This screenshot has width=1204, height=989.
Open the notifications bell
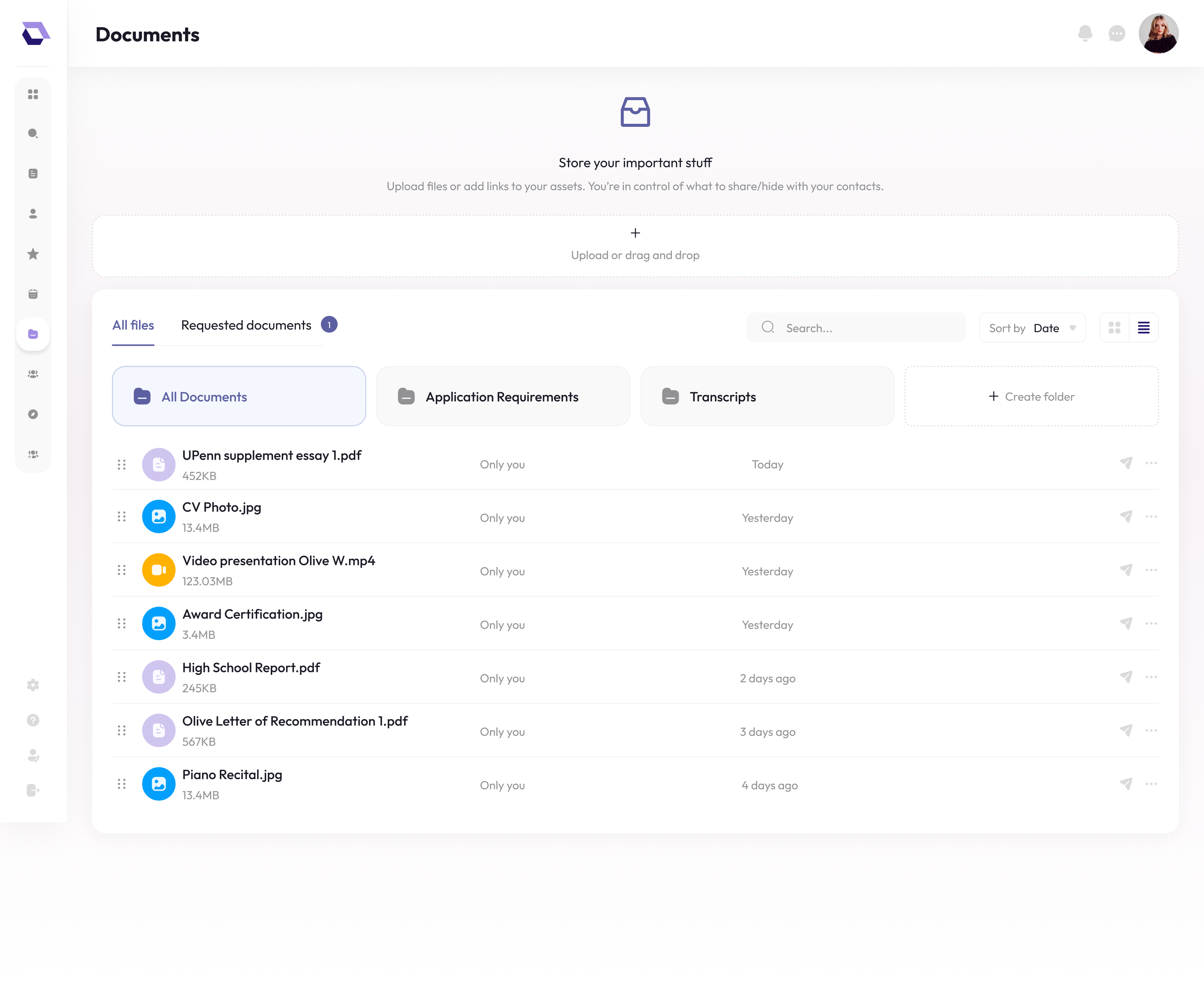tap(1085, 34)
